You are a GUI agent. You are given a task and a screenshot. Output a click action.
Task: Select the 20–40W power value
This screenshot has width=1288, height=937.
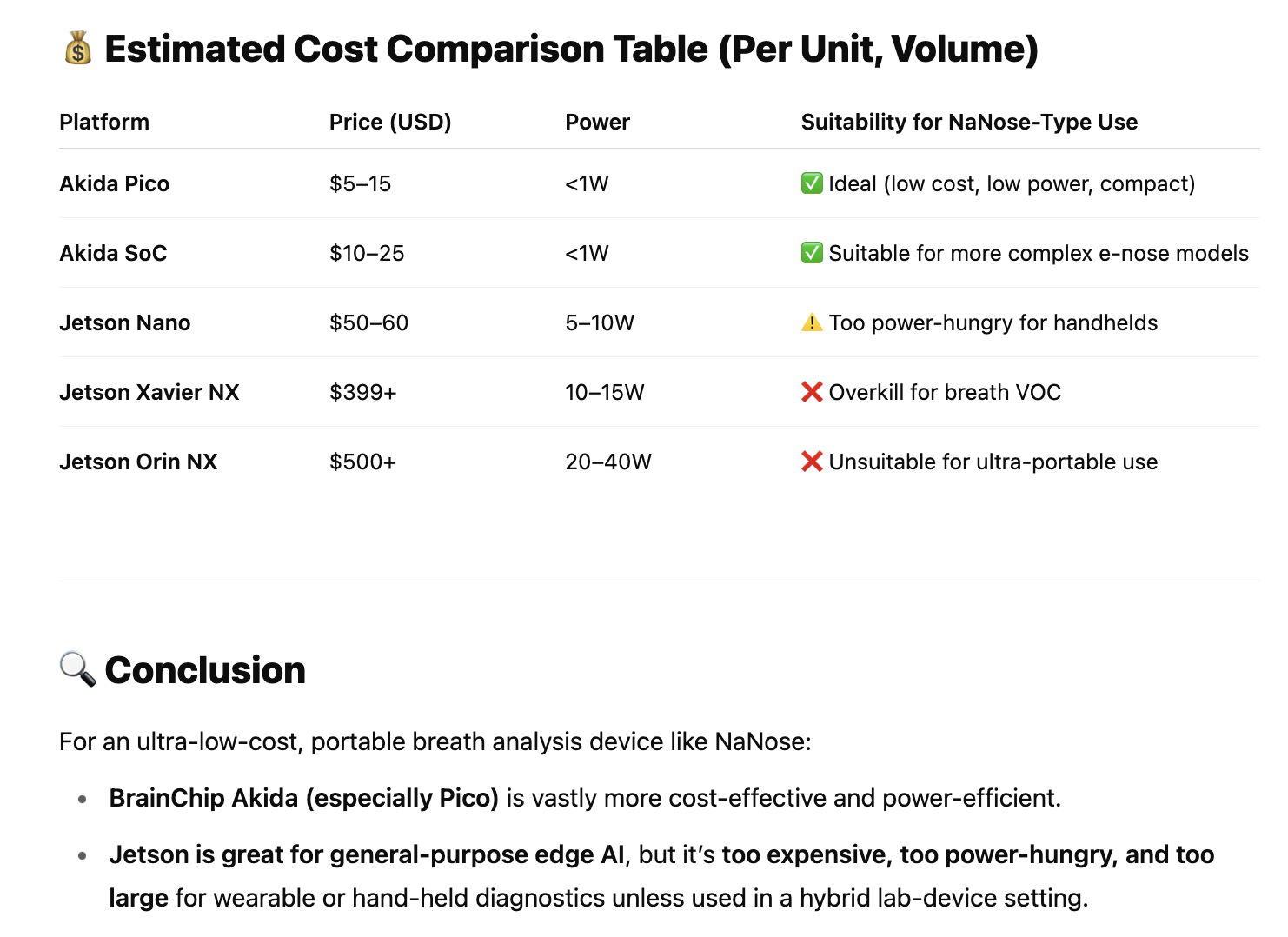pos(608,462)
